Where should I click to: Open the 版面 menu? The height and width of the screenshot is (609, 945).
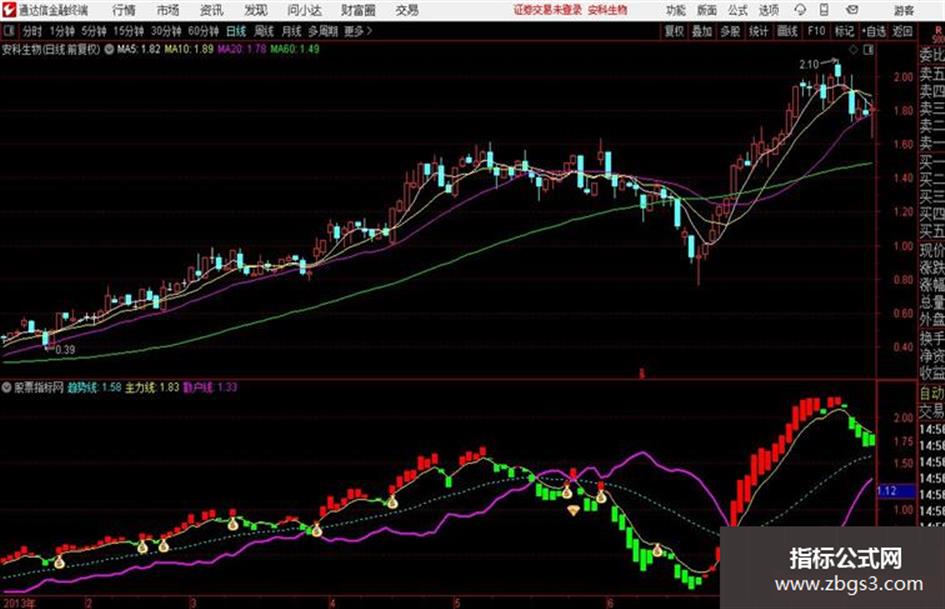pos(706,10)
